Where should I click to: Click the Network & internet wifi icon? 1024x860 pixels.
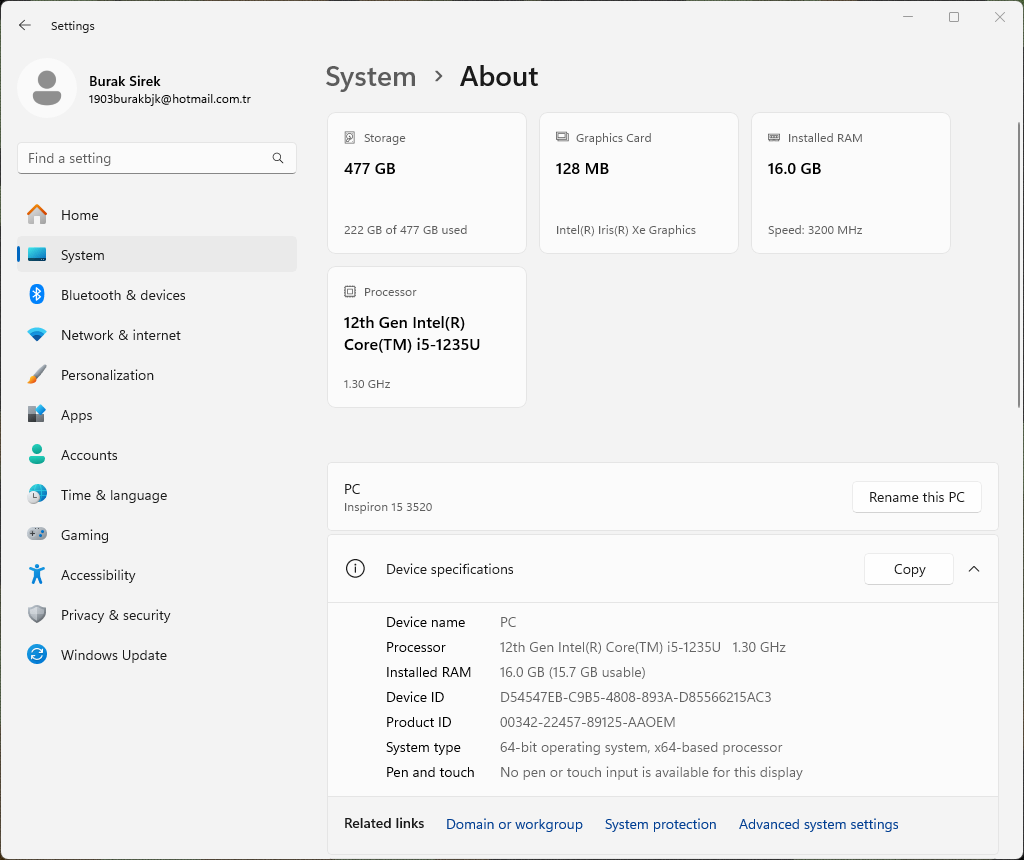[37, 335]
